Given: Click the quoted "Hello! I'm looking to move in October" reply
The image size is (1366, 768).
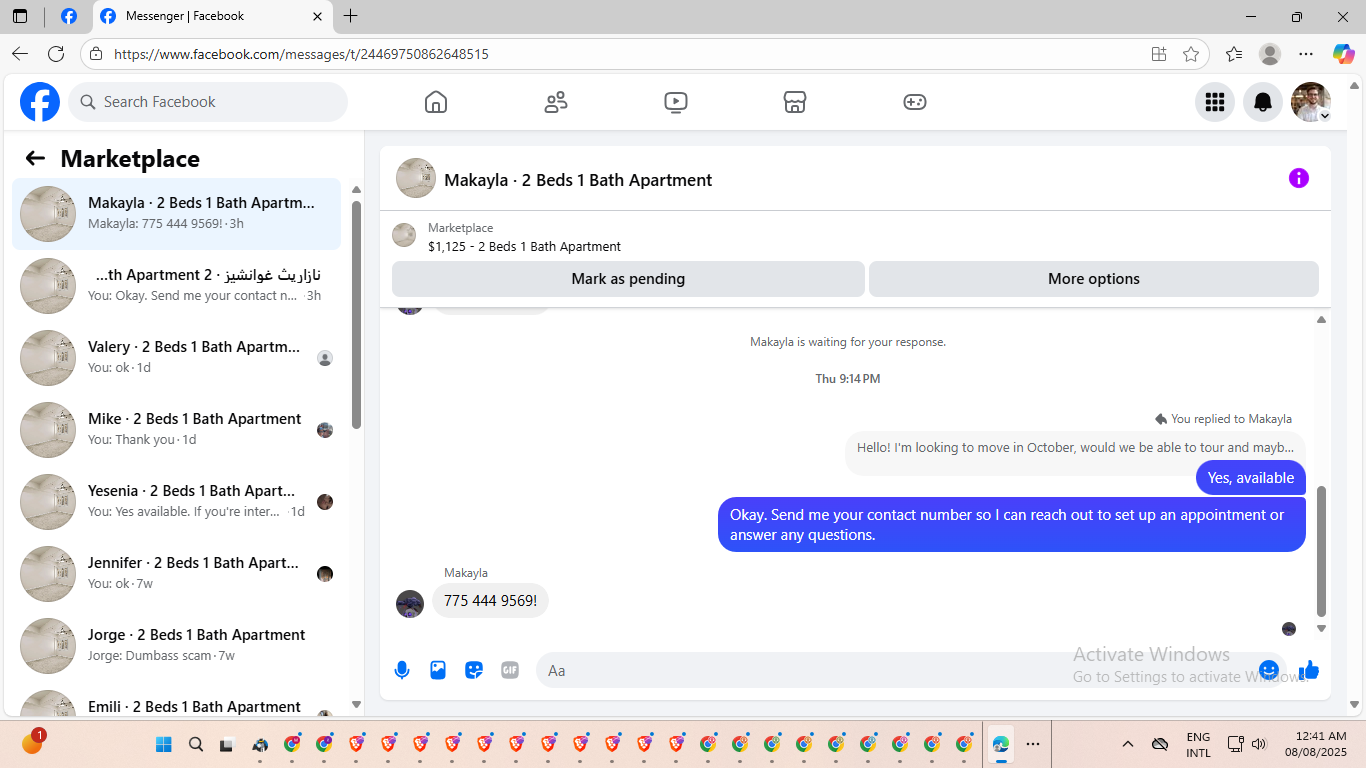Looking at the screenshot, I should click(x=1075, y=448).
